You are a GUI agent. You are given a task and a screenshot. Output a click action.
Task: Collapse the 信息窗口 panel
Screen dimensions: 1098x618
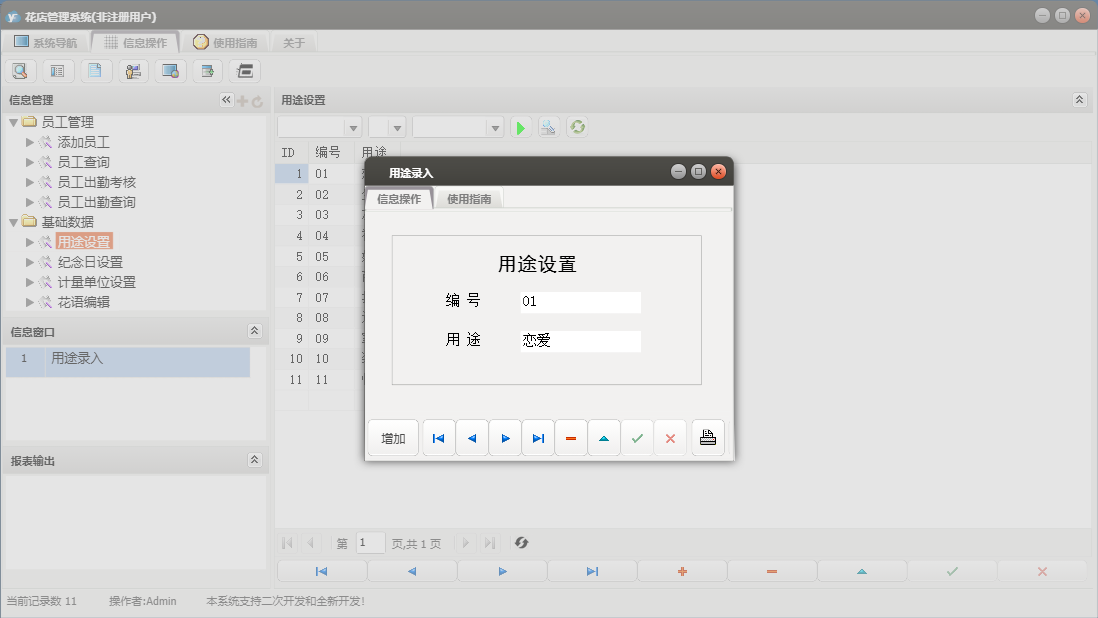(254, 331)
